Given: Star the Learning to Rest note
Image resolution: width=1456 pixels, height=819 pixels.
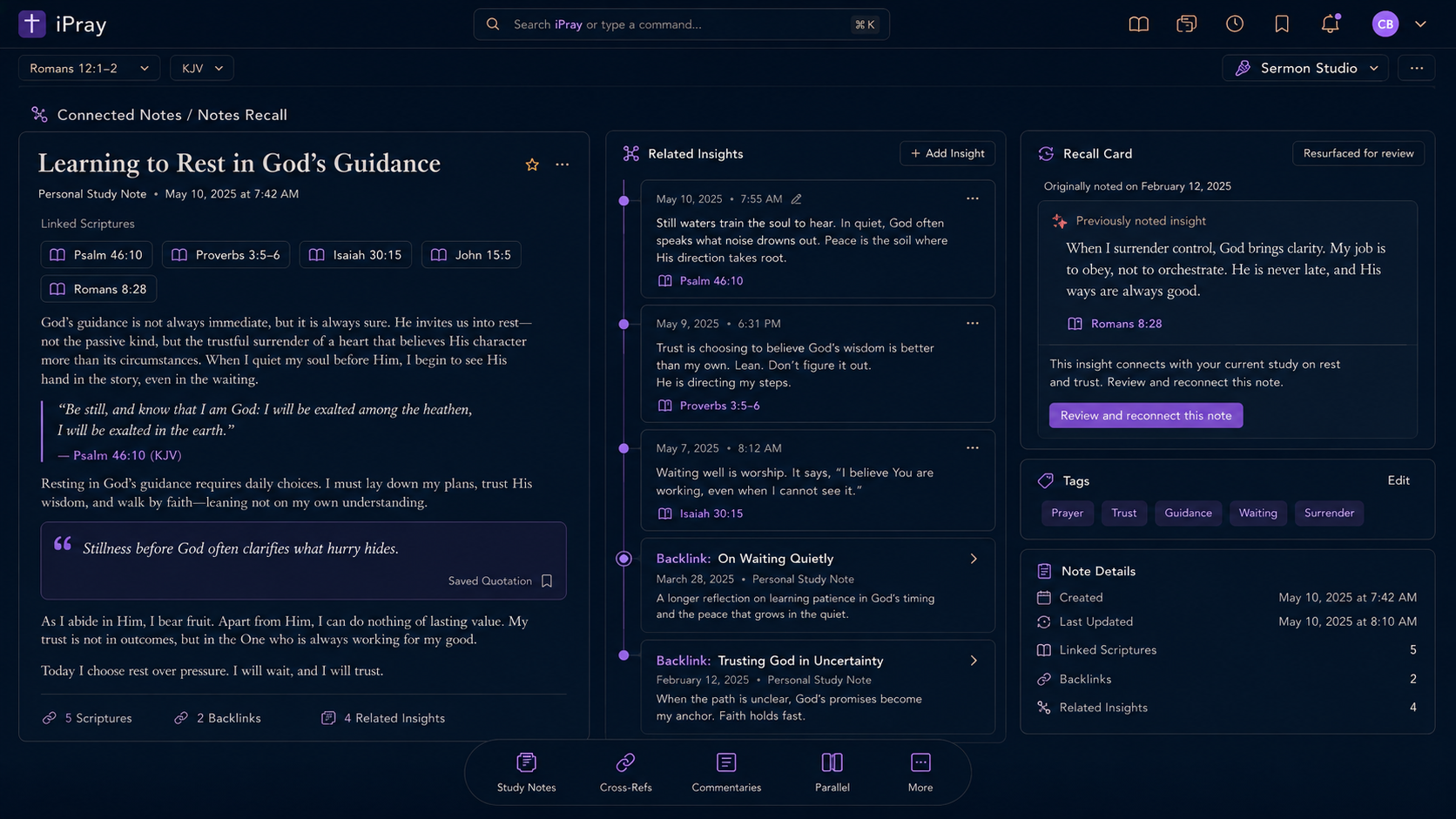Looking at the screenshot, I should [532, 164].
